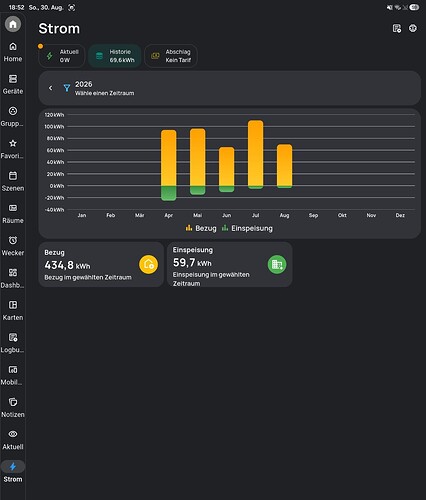Click the yellow Bezug house icon
The height and width of the screenshot is (500, 426).
pos(148,264)
